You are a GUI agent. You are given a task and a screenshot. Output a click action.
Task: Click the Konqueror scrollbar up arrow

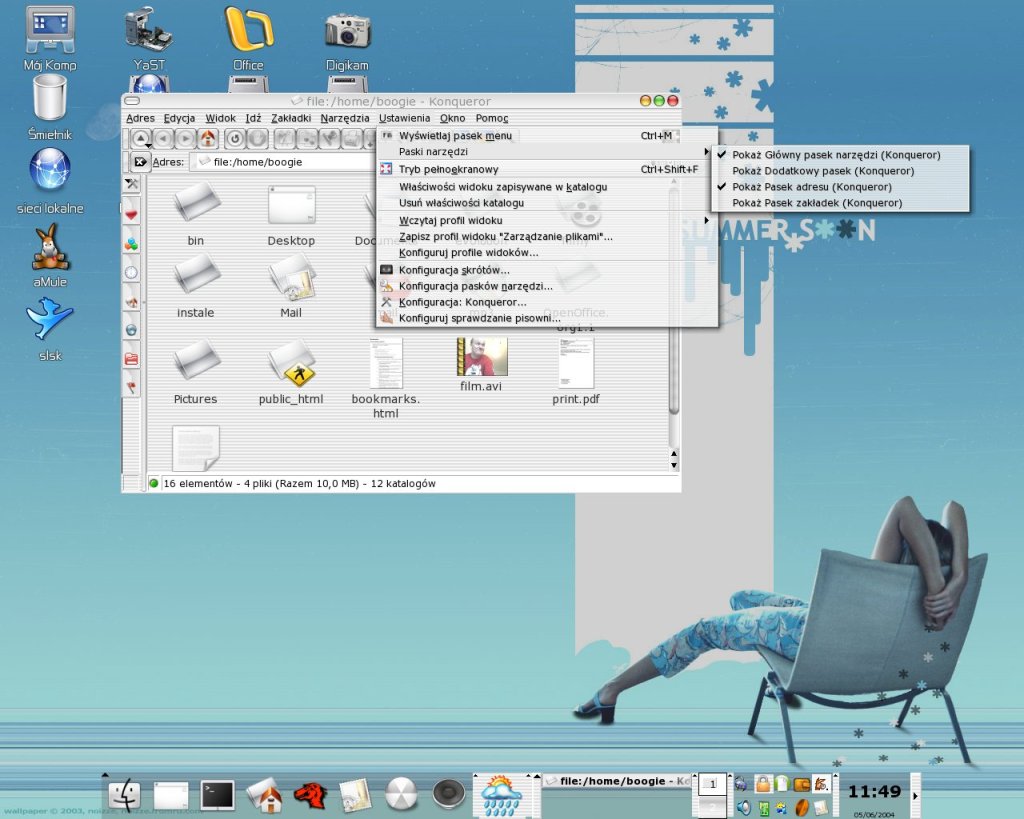[x=674, y=454]
